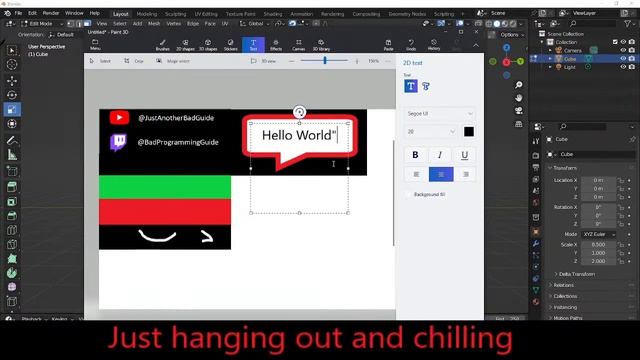Select Blender's Move tool
This screenshot has height=360, width=640.
pyautogui.click(x=12, y=80)
